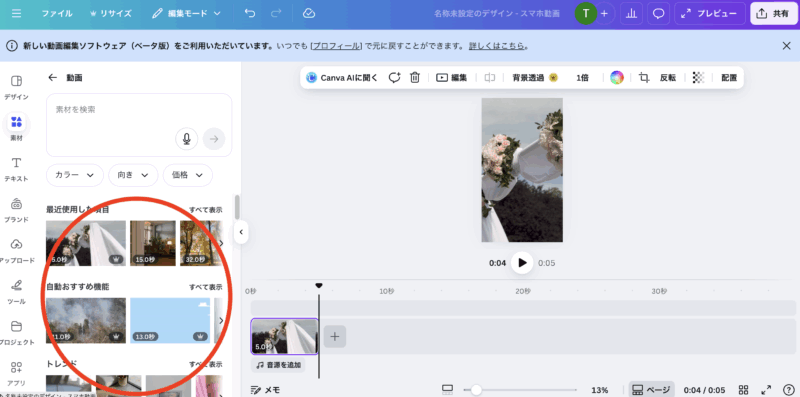
Task: Check the cloud save status icon
Action: click(309, 14)
